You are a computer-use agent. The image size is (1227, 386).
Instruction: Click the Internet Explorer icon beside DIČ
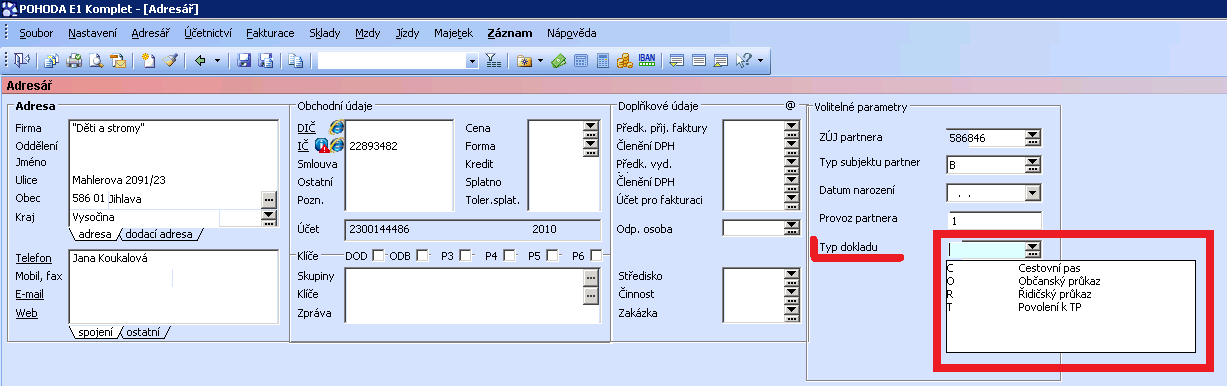(337, 128)
